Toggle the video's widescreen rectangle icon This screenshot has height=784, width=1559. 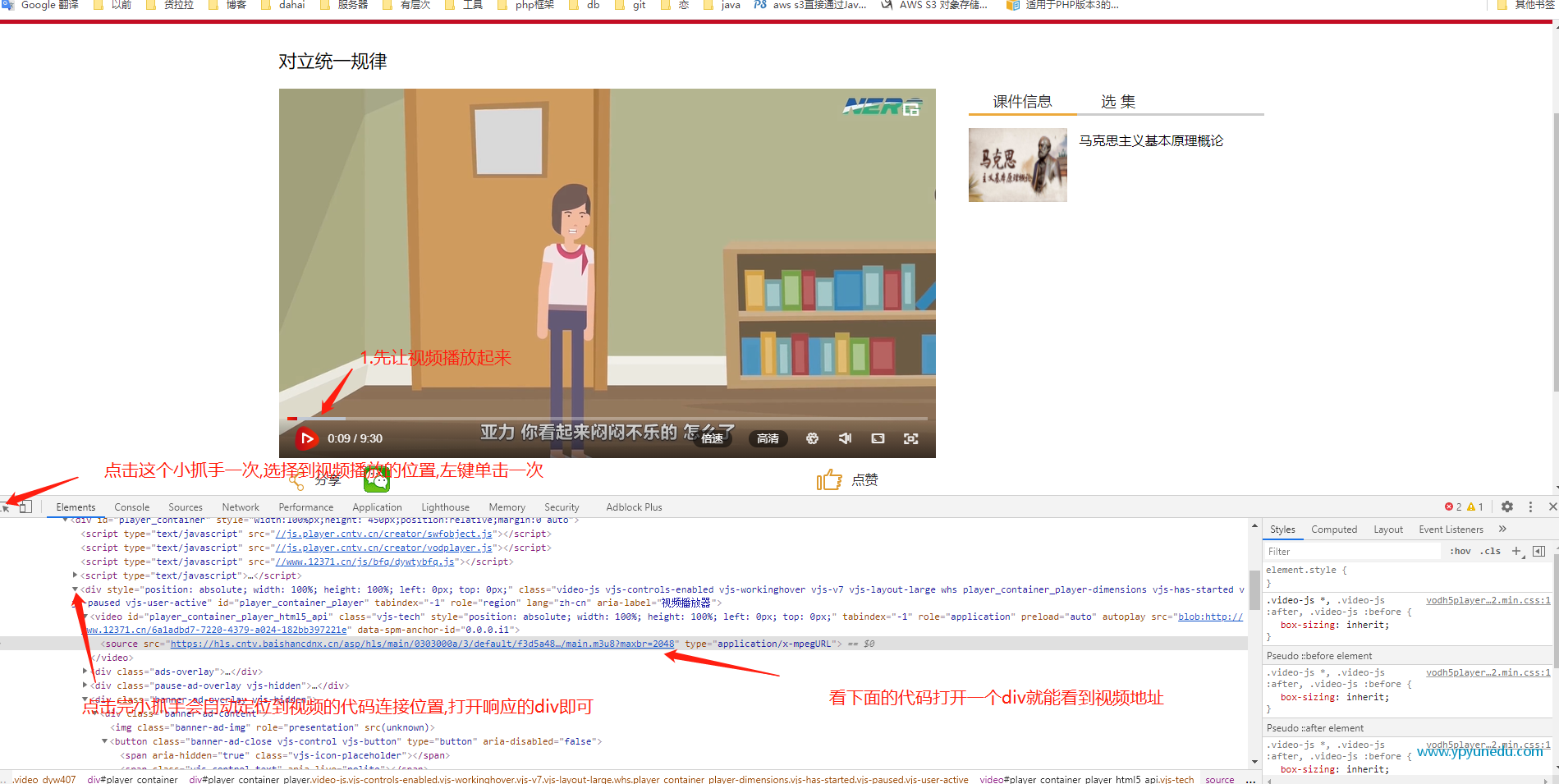pos(878,438)
